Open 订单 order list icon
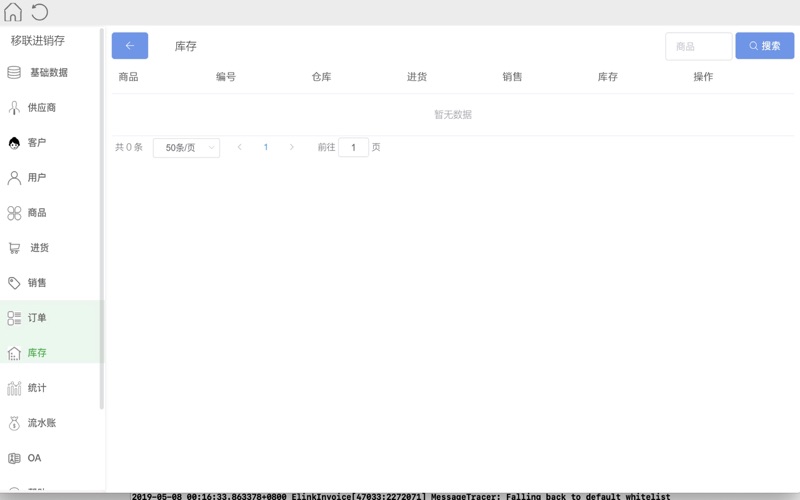This screenshot has width=800, height=500. [14, 318]
